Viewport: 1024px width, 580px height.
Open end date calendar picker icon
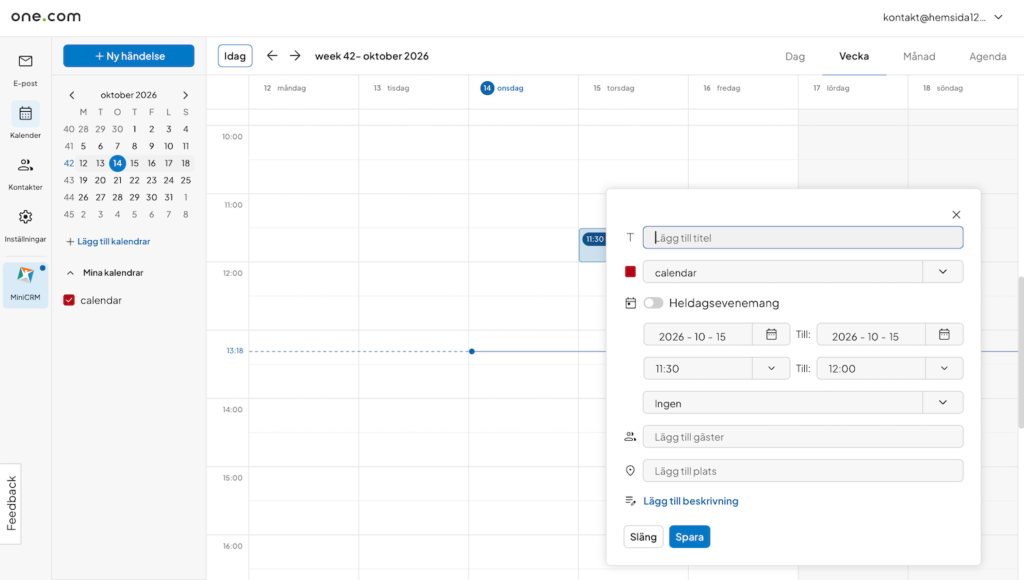(x=944, y=334)
